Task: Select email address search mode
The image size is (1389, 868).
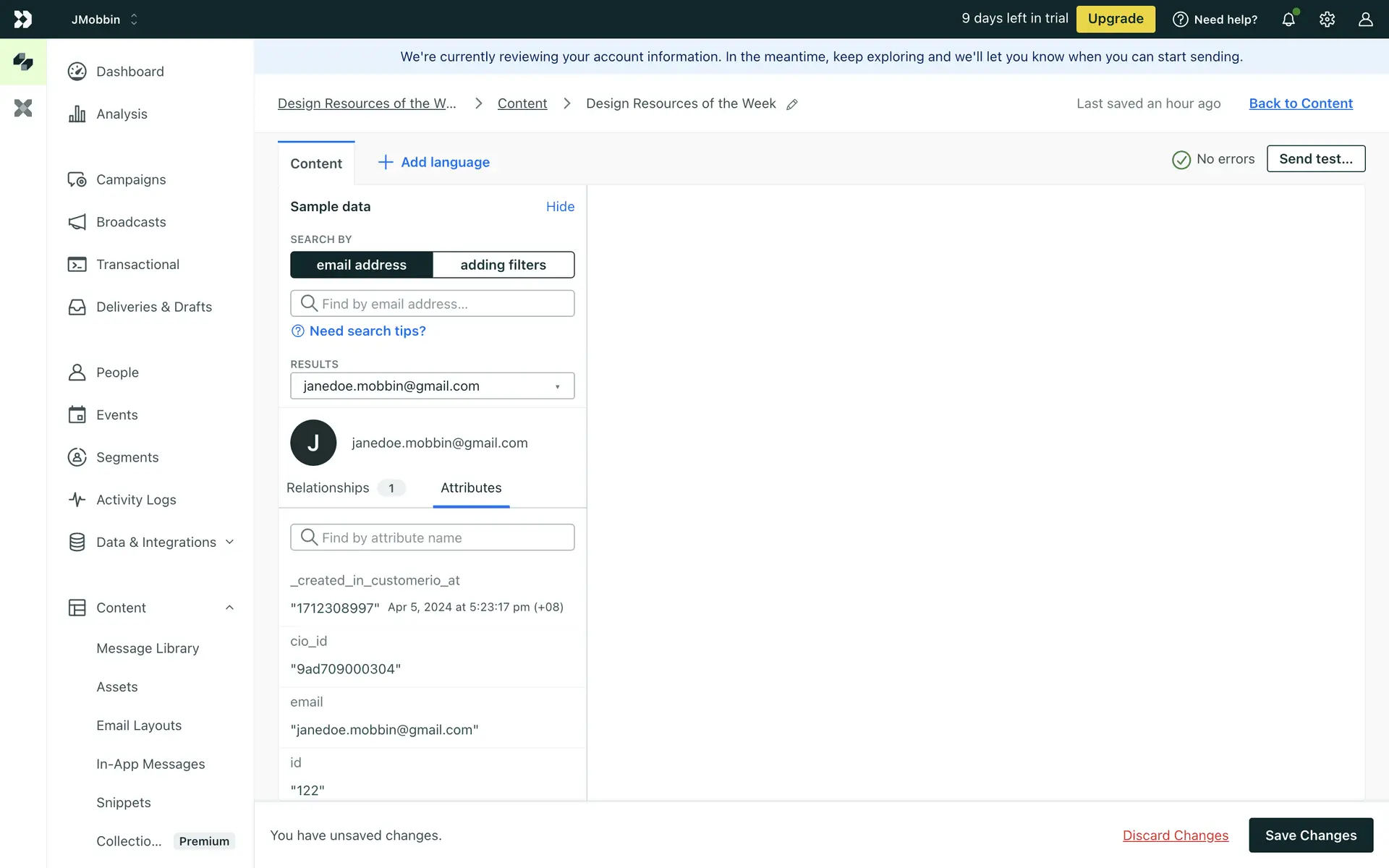Action: click(361, 265)
